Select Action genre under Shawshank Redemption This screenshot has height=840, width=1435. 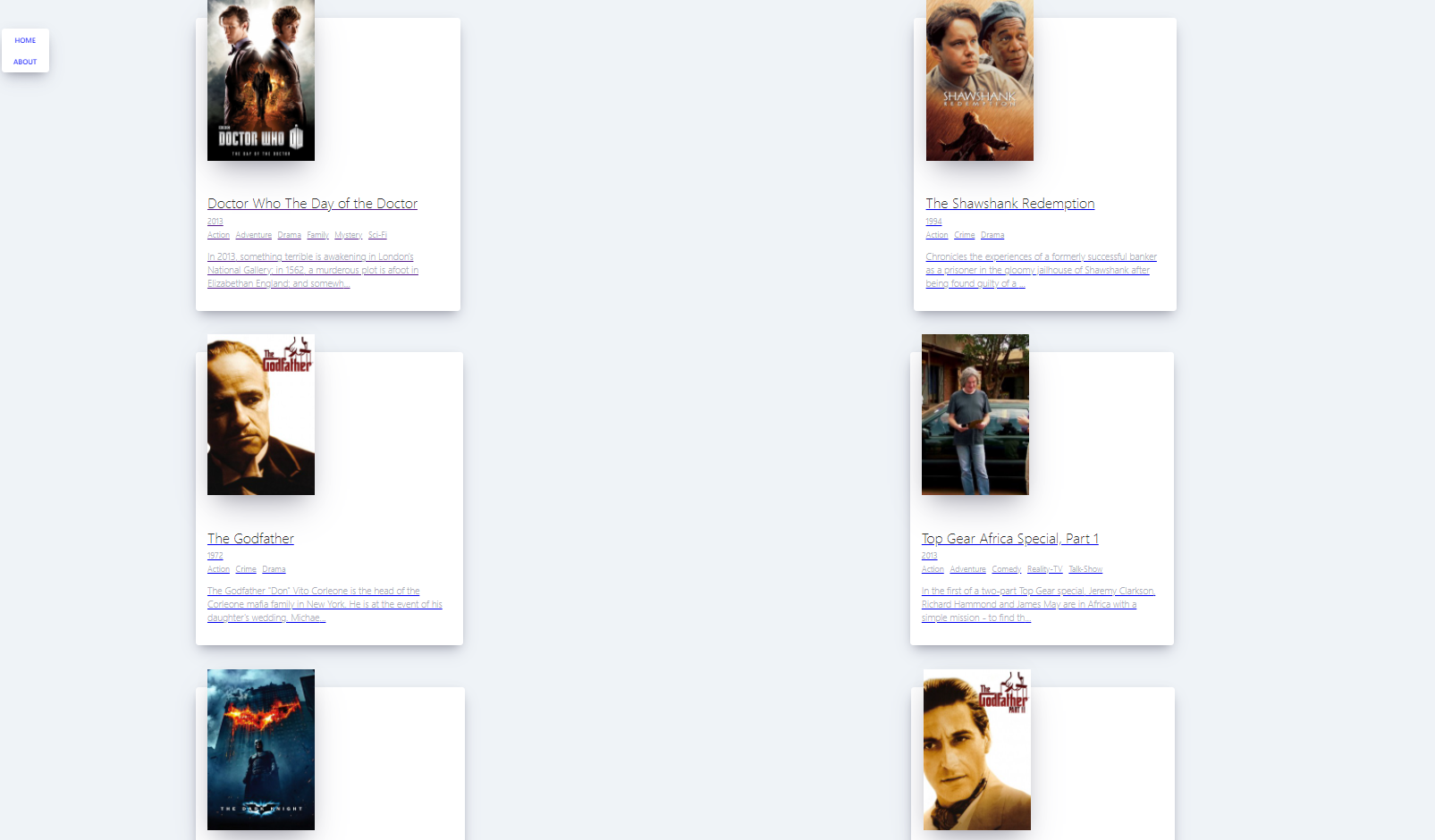pyautogui.click(x=937, y=235)
